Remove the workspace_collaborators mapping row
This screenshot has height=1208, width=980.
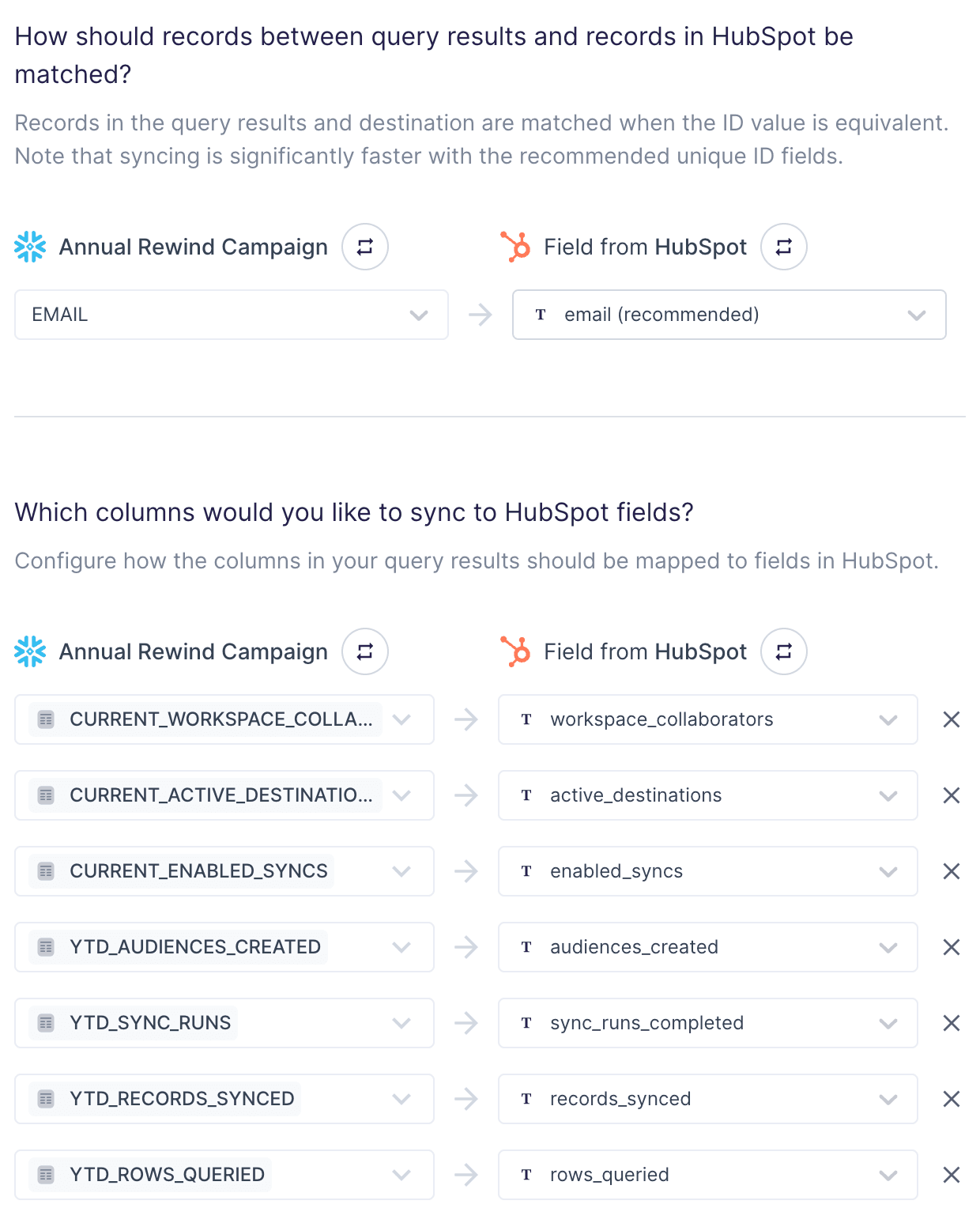click(952, 719)
